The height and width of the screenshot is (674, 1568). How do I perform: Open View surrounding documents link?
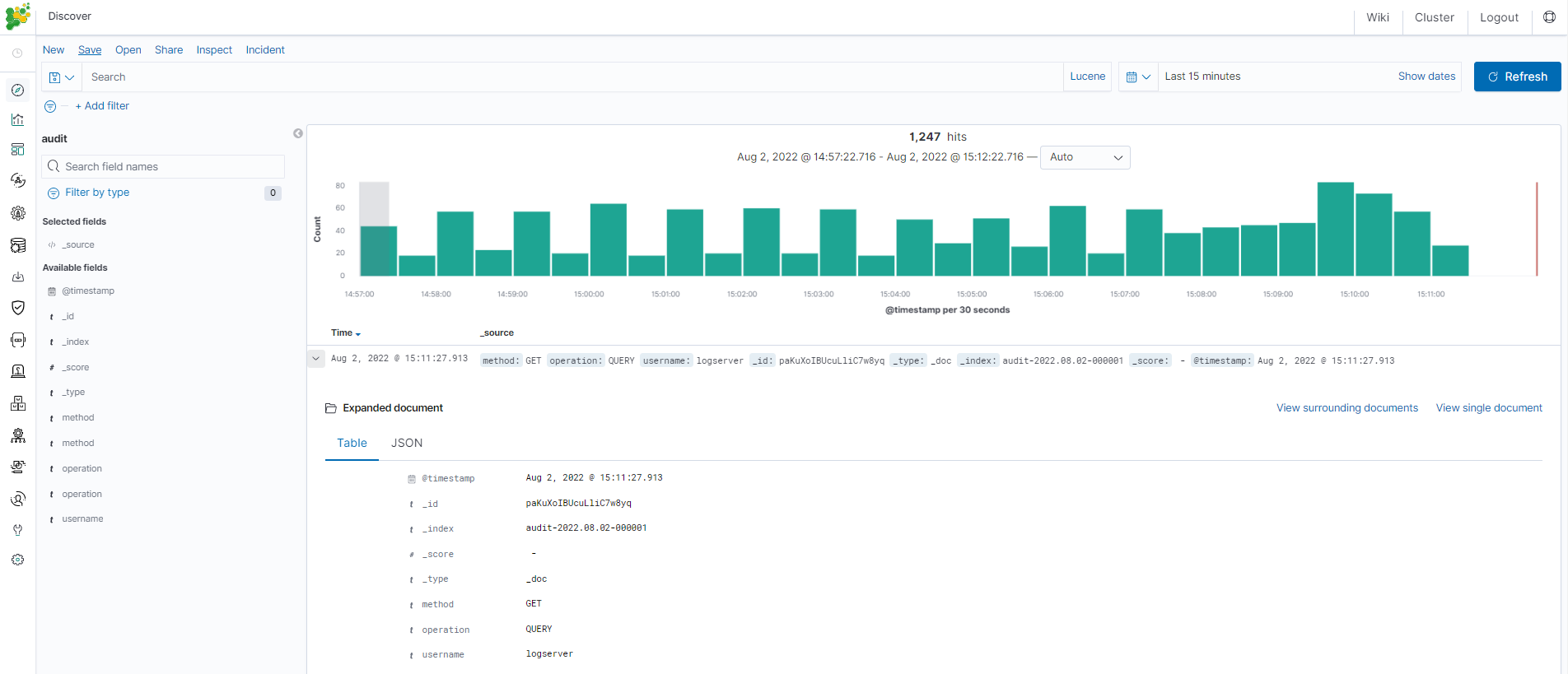[1346, 408]
